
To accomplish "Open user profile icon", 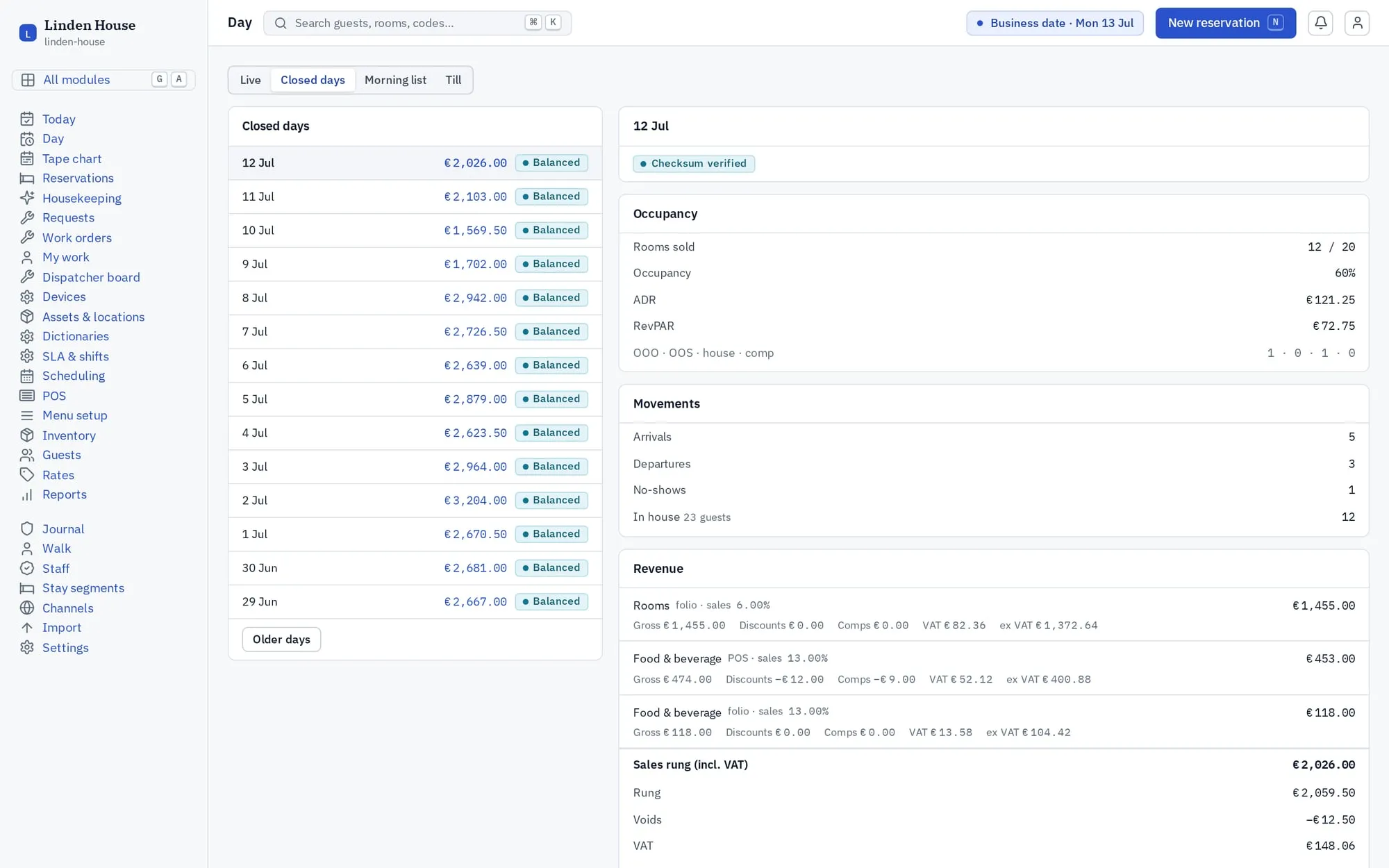I will [1356, 23].
